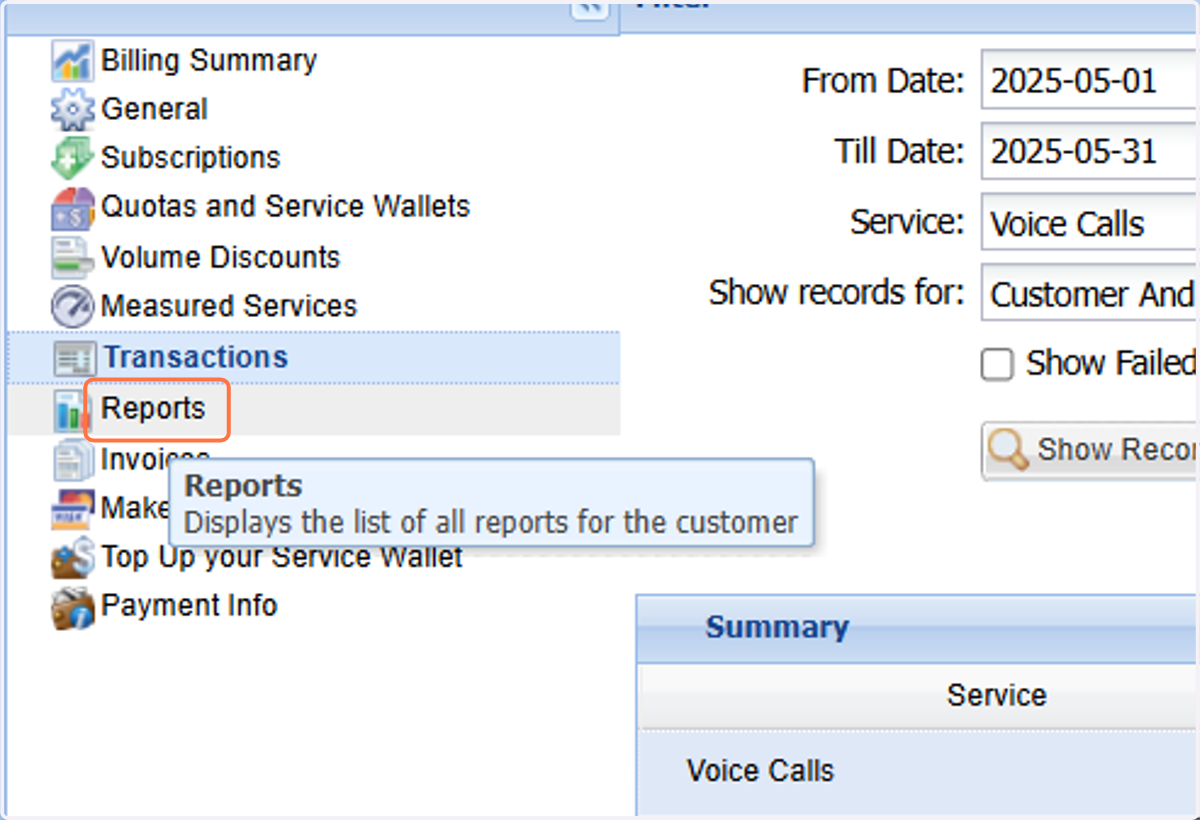This screenshot has height=820, width=1200.
Task: Click the Invoices document icon
Action: click(72, 461)
